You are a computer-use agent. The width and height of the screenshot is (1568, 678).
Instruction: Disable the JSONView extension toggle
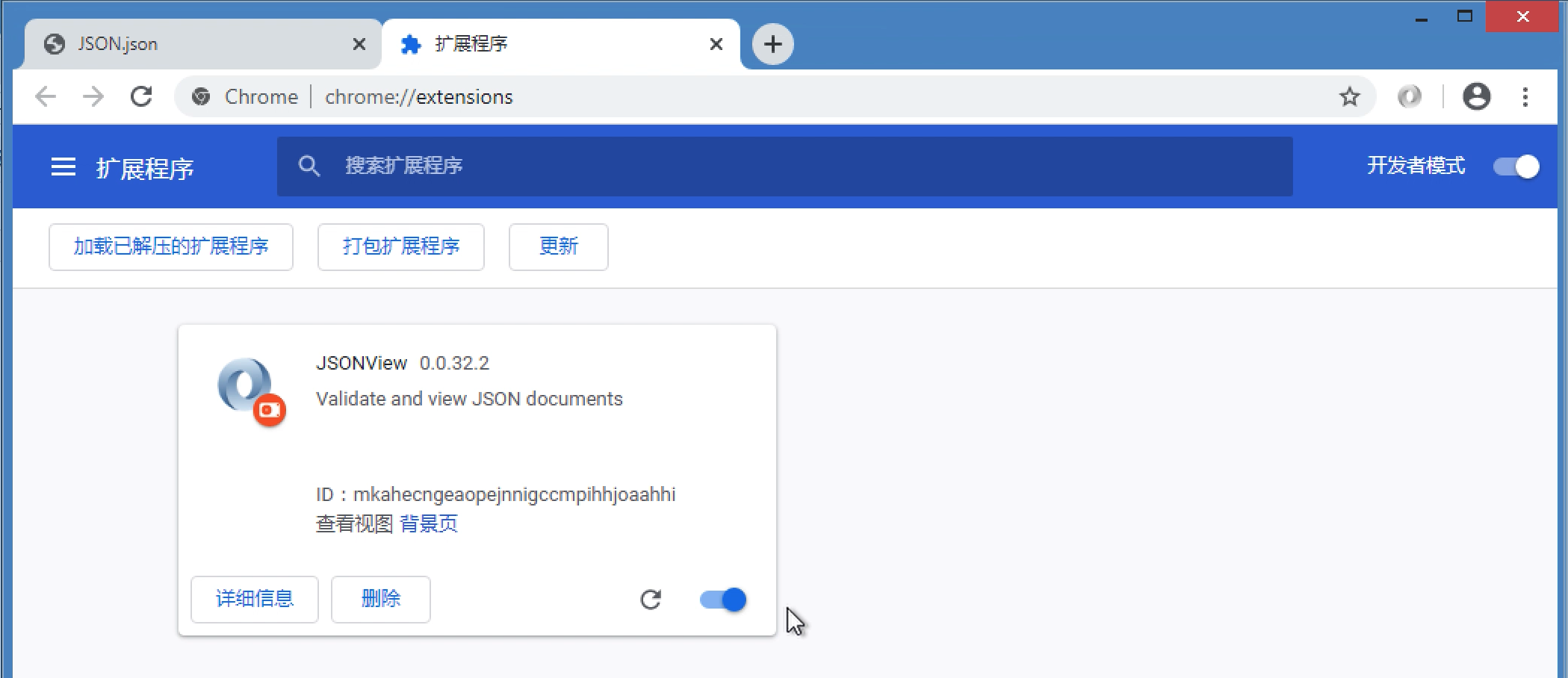(723, 600)
